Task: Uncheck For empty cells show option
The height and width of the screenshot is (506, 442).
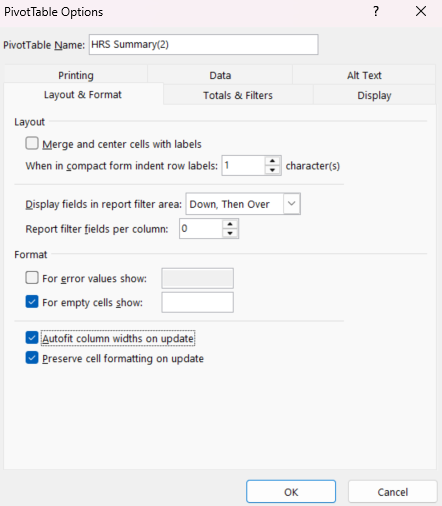Action: [32, 302]
